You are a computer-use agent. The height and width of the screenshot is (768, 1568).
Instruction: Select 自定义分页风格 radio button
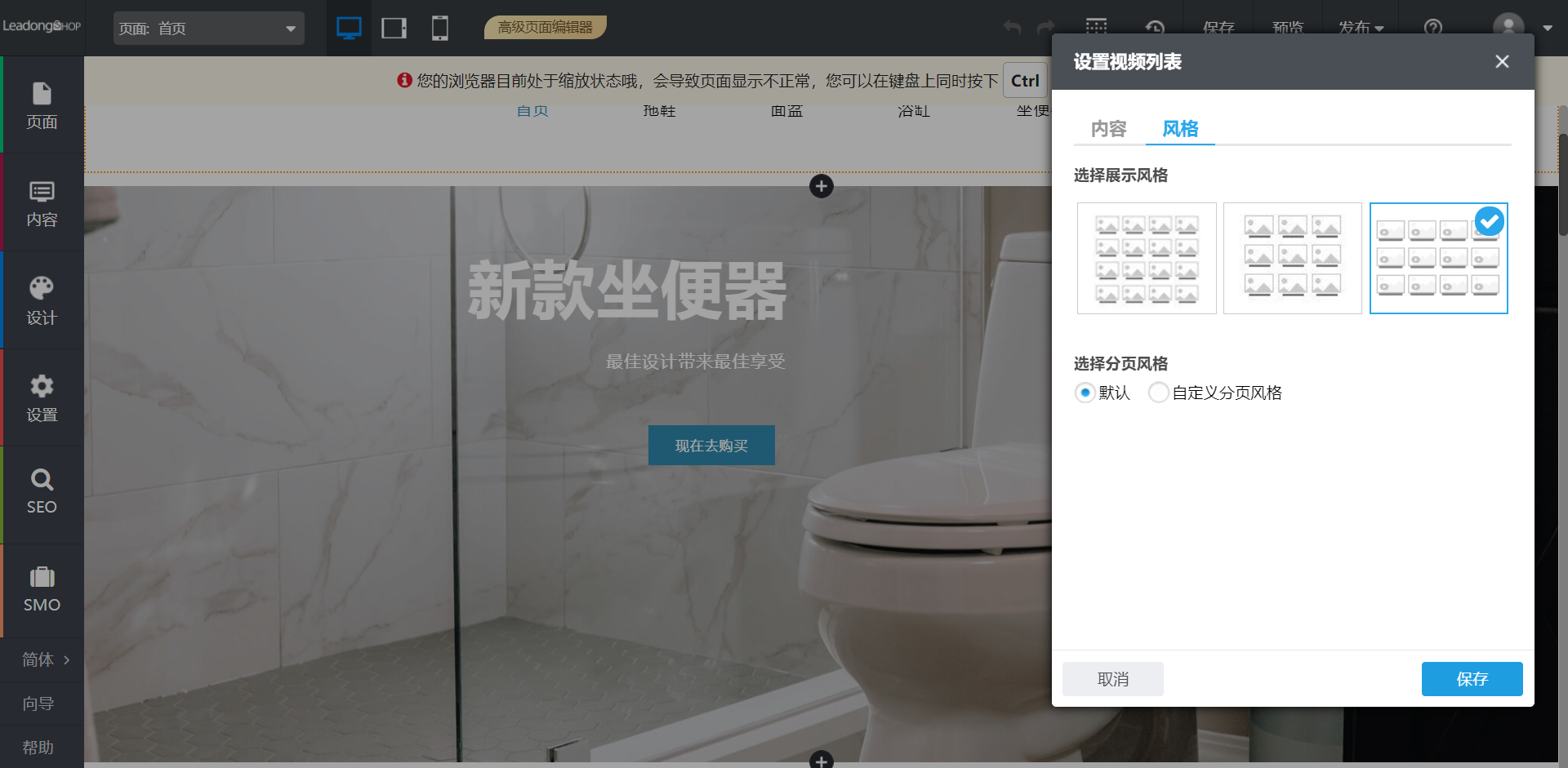coord(1158,393)
